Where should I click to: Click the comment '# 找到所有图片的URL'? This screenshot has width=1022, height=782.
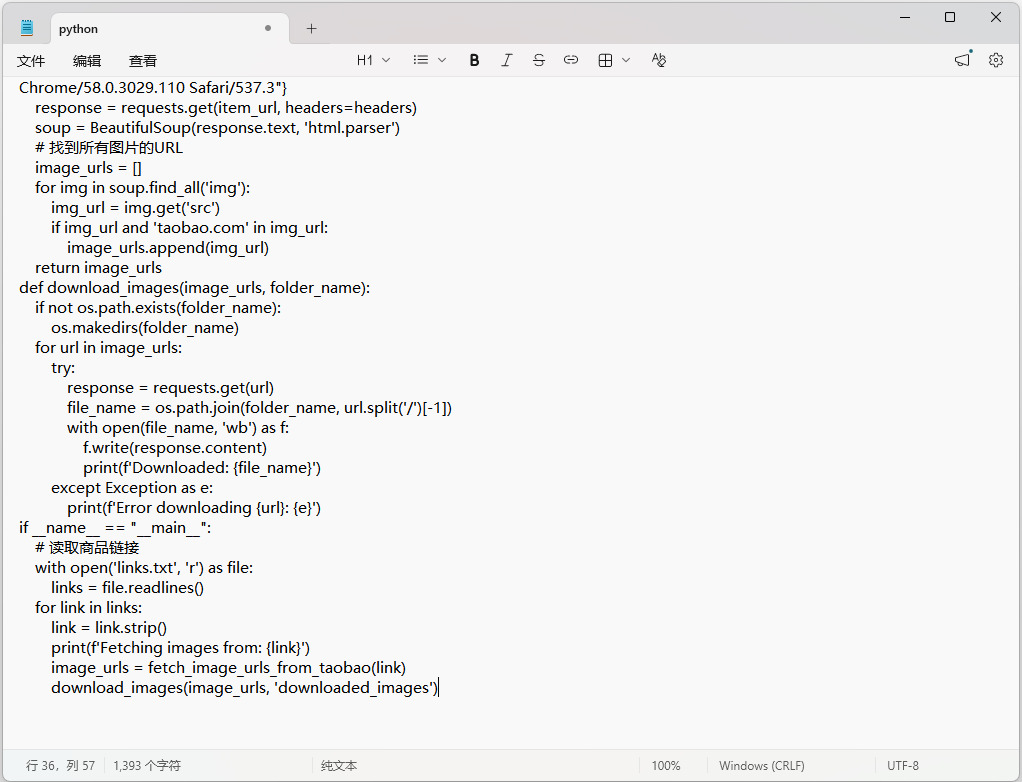(x=109, y=148)
